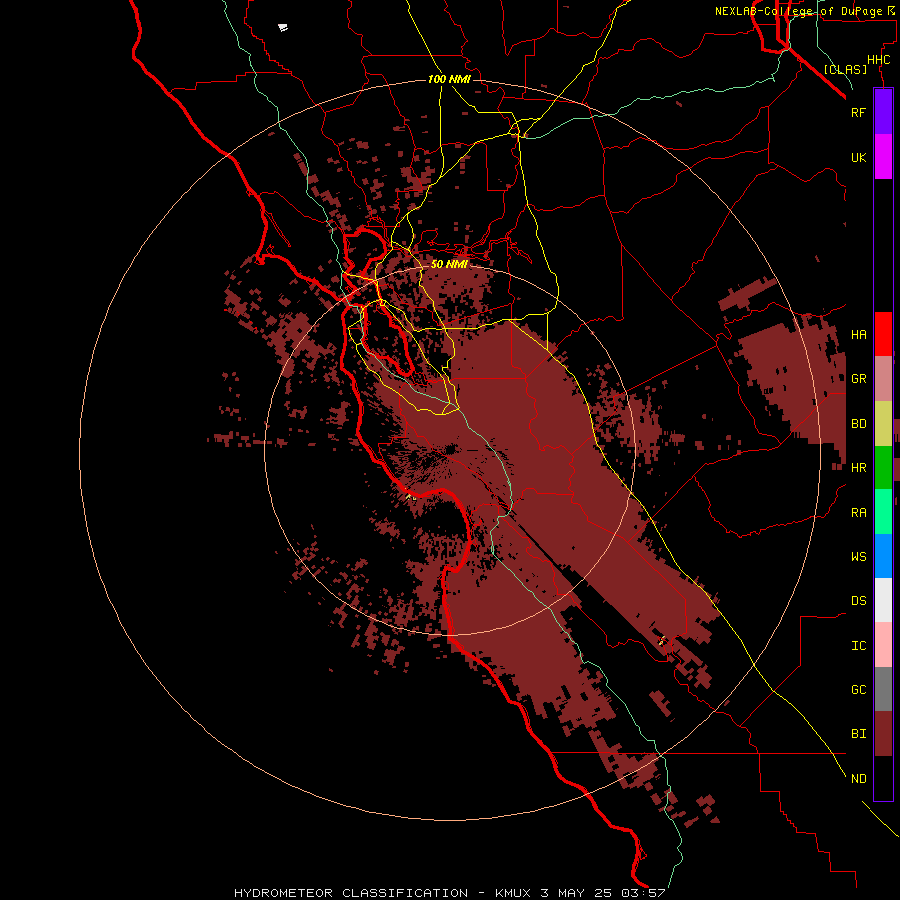
Task: Click the 'ND' legend label text
Action: [858, 778]
